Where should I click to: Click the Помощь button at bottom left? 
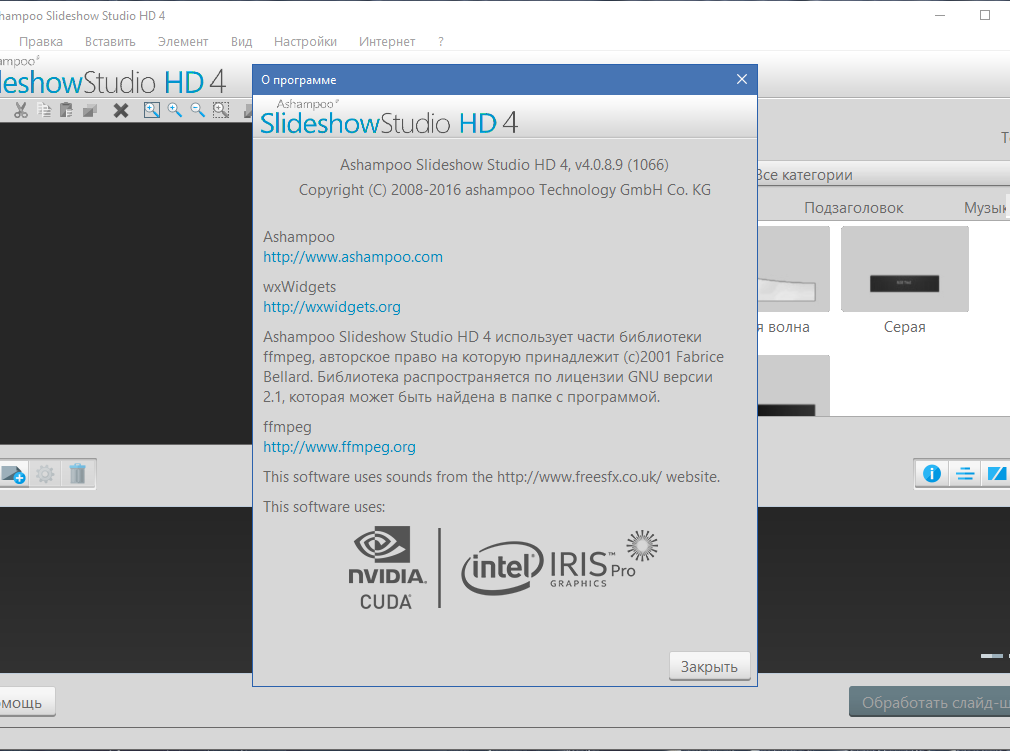[x=27, y=702]
